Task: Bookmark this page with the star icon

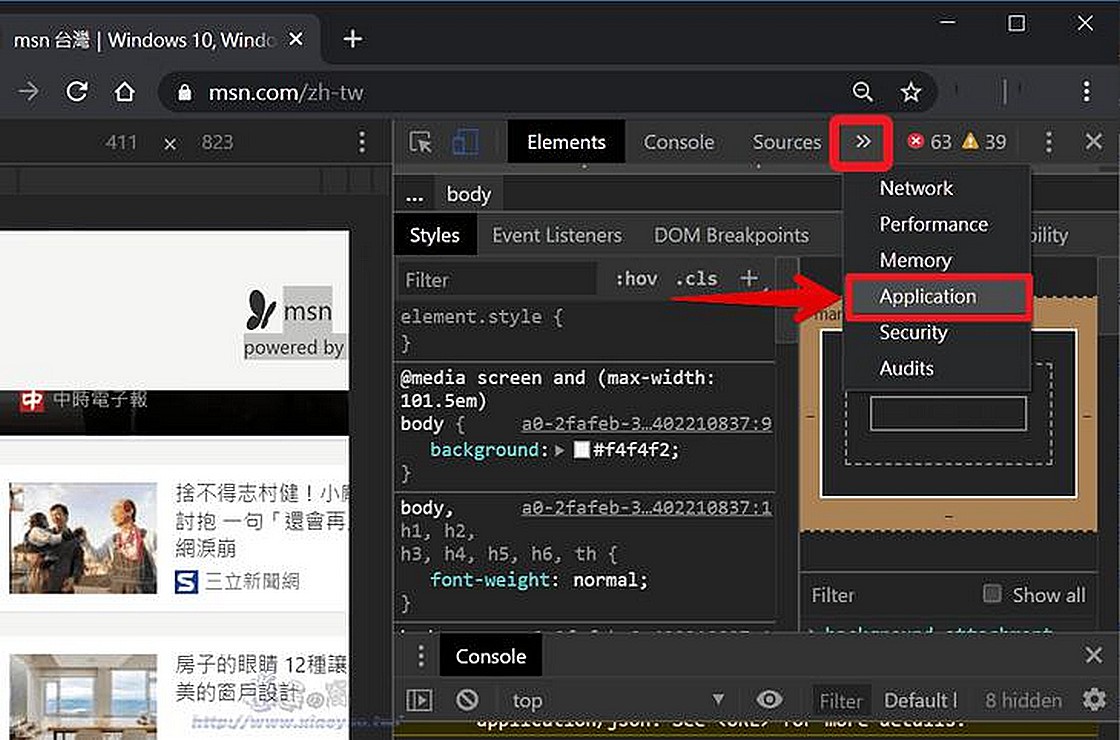Action: pos(911,92)
